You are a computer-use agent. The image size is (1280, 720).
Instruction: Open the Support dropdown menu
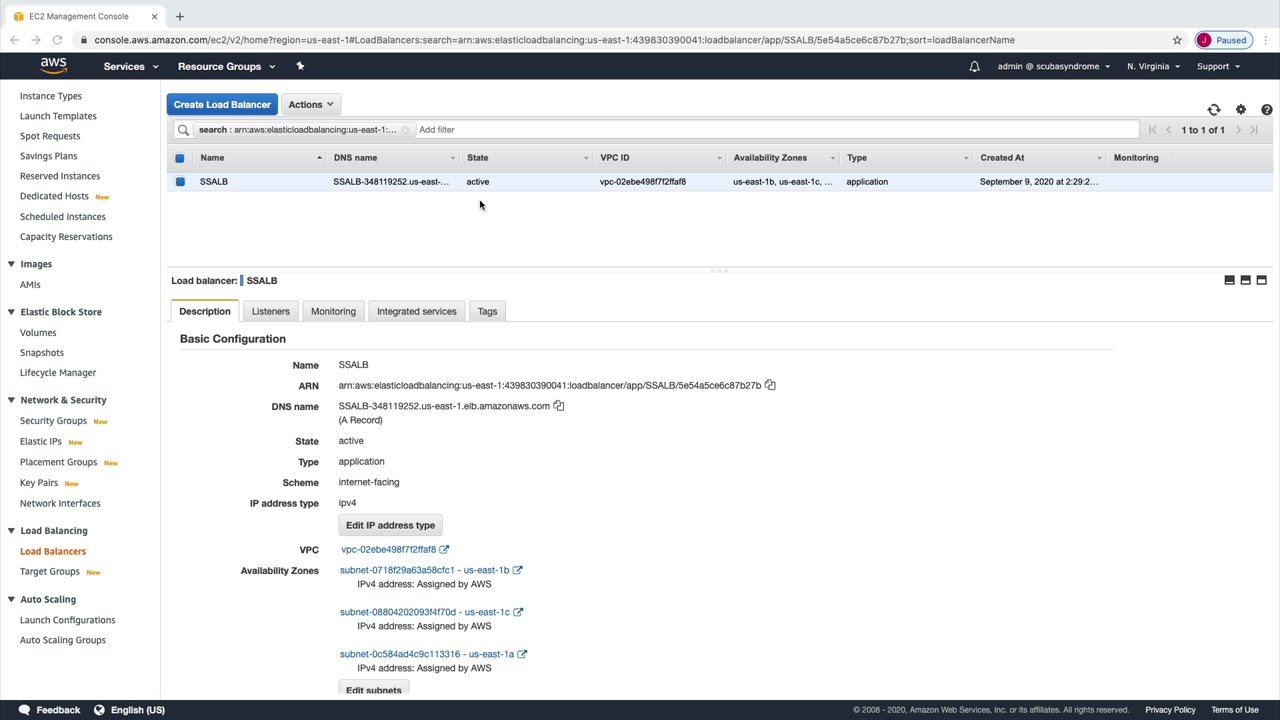[1218, 67]
